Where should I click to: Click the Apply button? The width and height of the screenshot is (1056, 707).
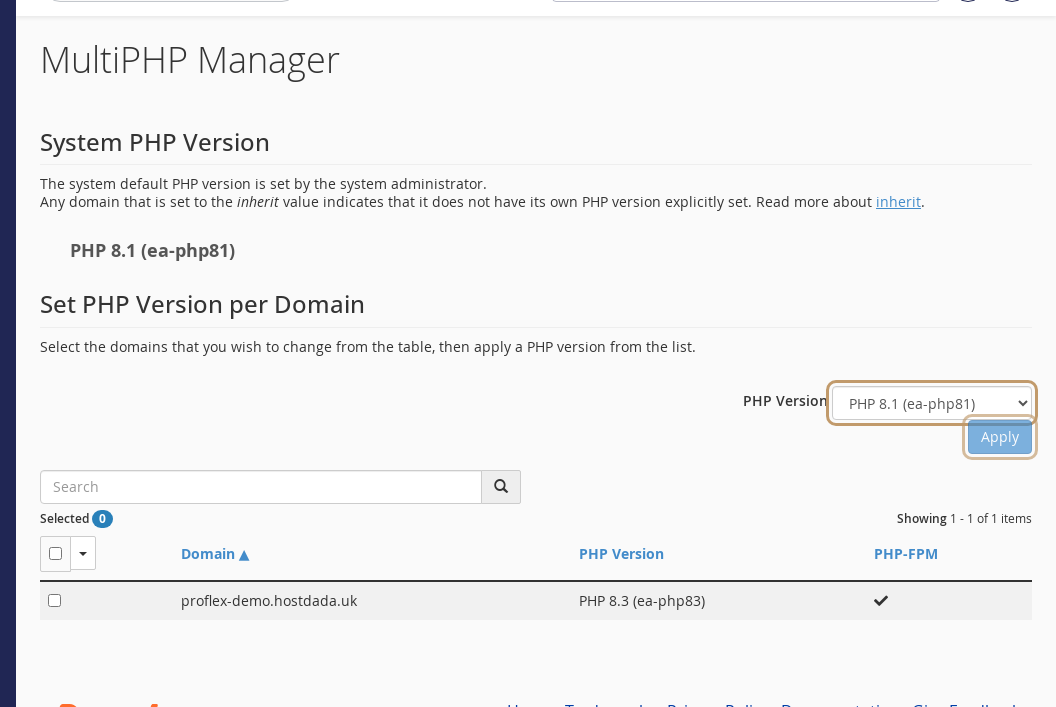pyautogui.click(x=999, y=438)
